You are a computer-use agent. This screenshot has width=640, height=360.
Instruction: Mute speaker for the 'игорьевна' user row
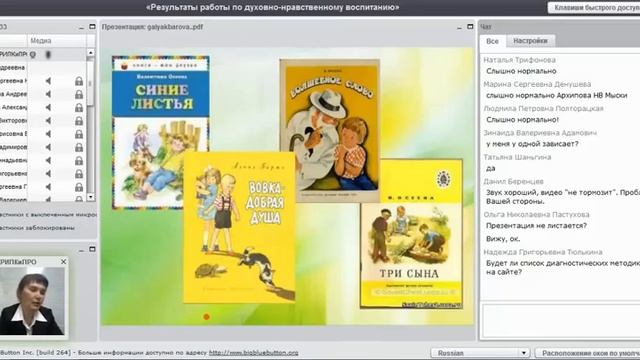pyautogui.click(x=48, y=173)
